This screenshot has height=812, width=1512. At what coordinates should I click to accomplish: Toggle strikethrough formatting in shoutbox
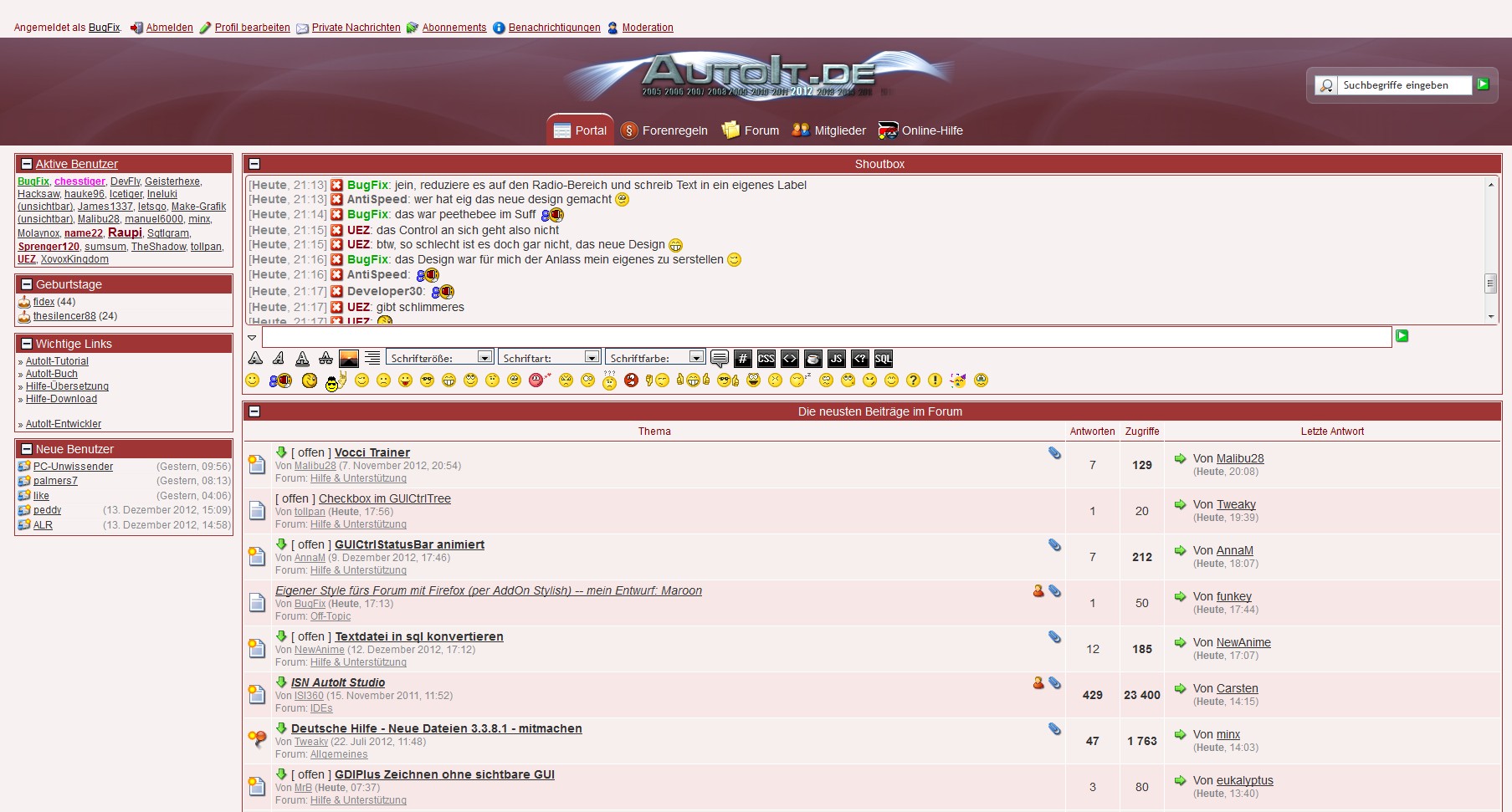(325, 359)
